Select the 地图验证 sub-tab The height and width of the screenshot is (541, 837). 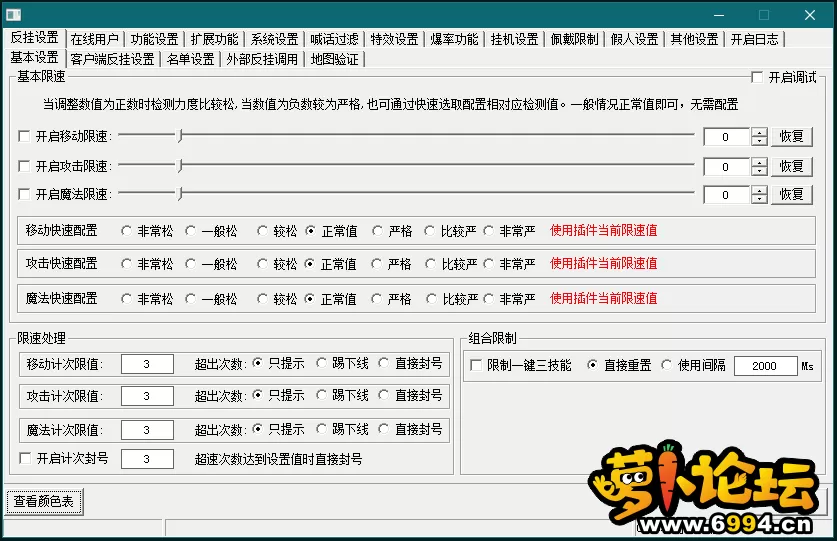[x=335, y=59]
